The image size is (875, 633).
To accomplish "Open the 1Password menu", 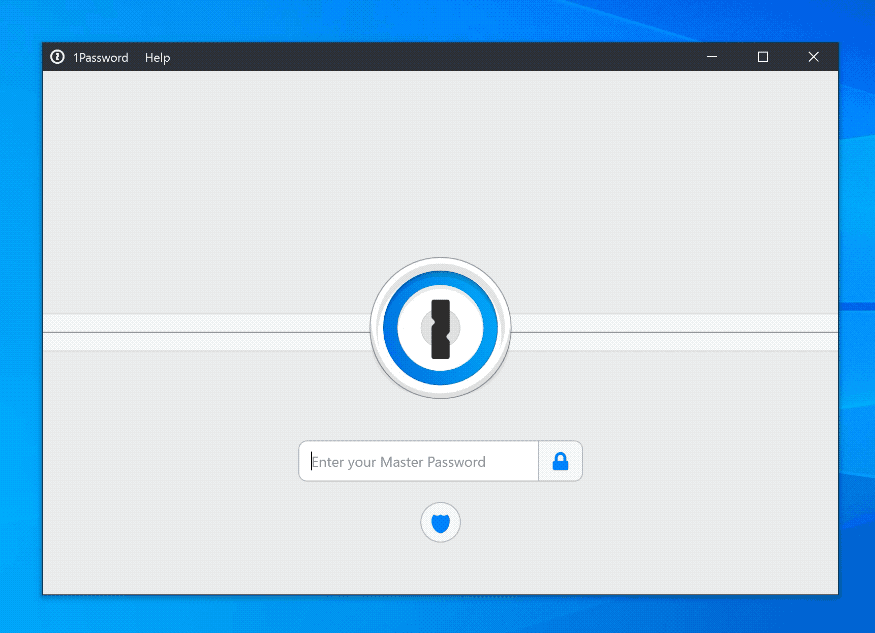I will [x=101, y=57].
